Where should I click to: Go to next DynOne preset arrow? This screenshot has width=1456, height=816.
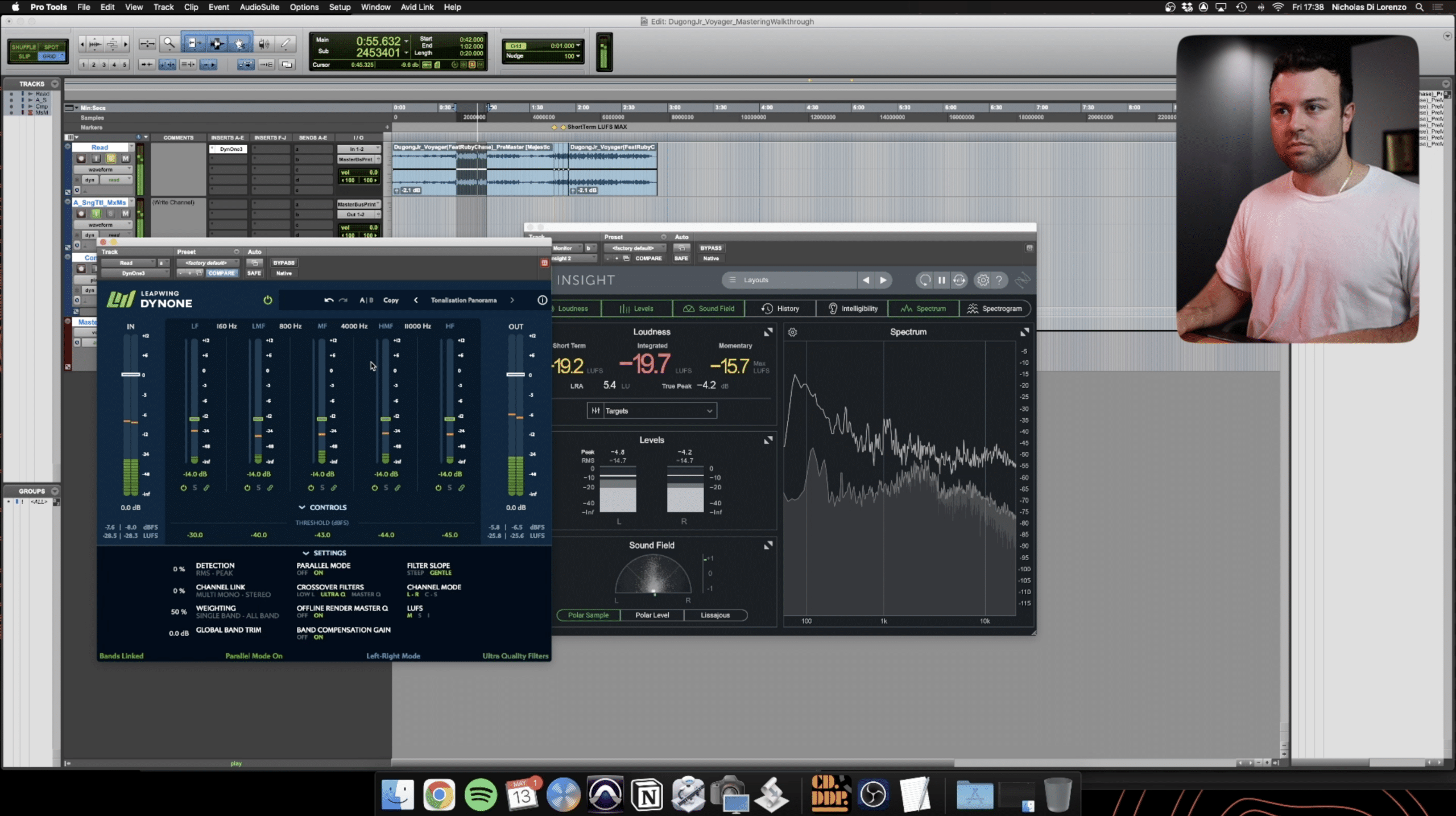(x=512, y=300)
